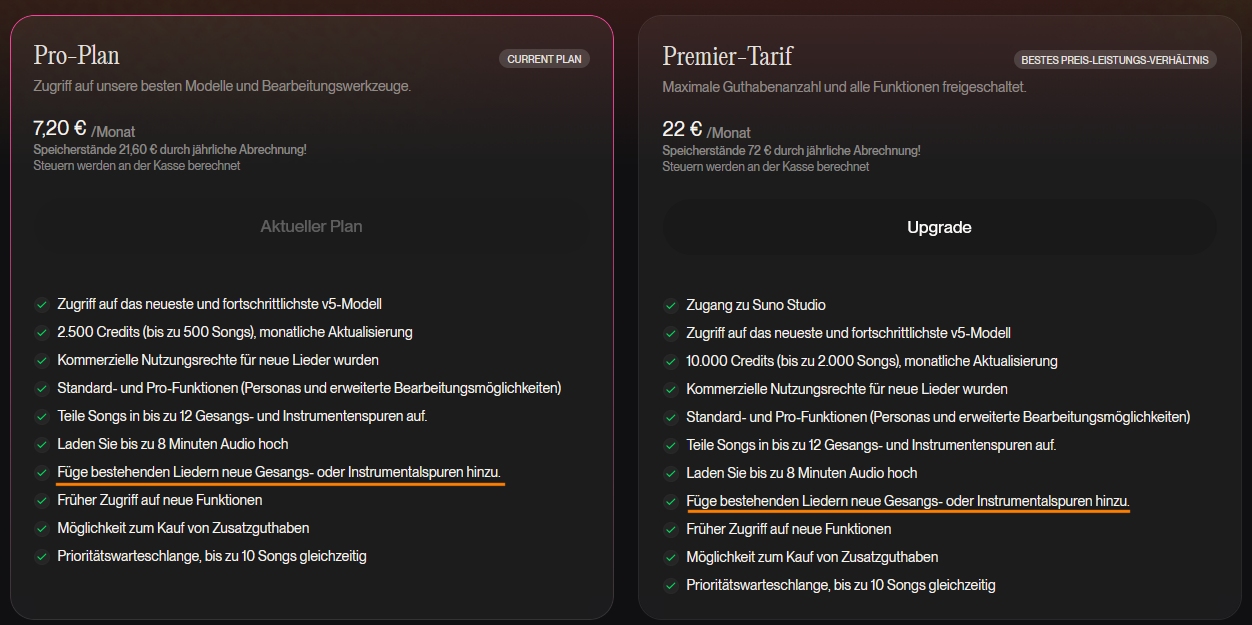Click the Pro-Plan title heading
1252x625 pixels.
(x=76, y=55)
